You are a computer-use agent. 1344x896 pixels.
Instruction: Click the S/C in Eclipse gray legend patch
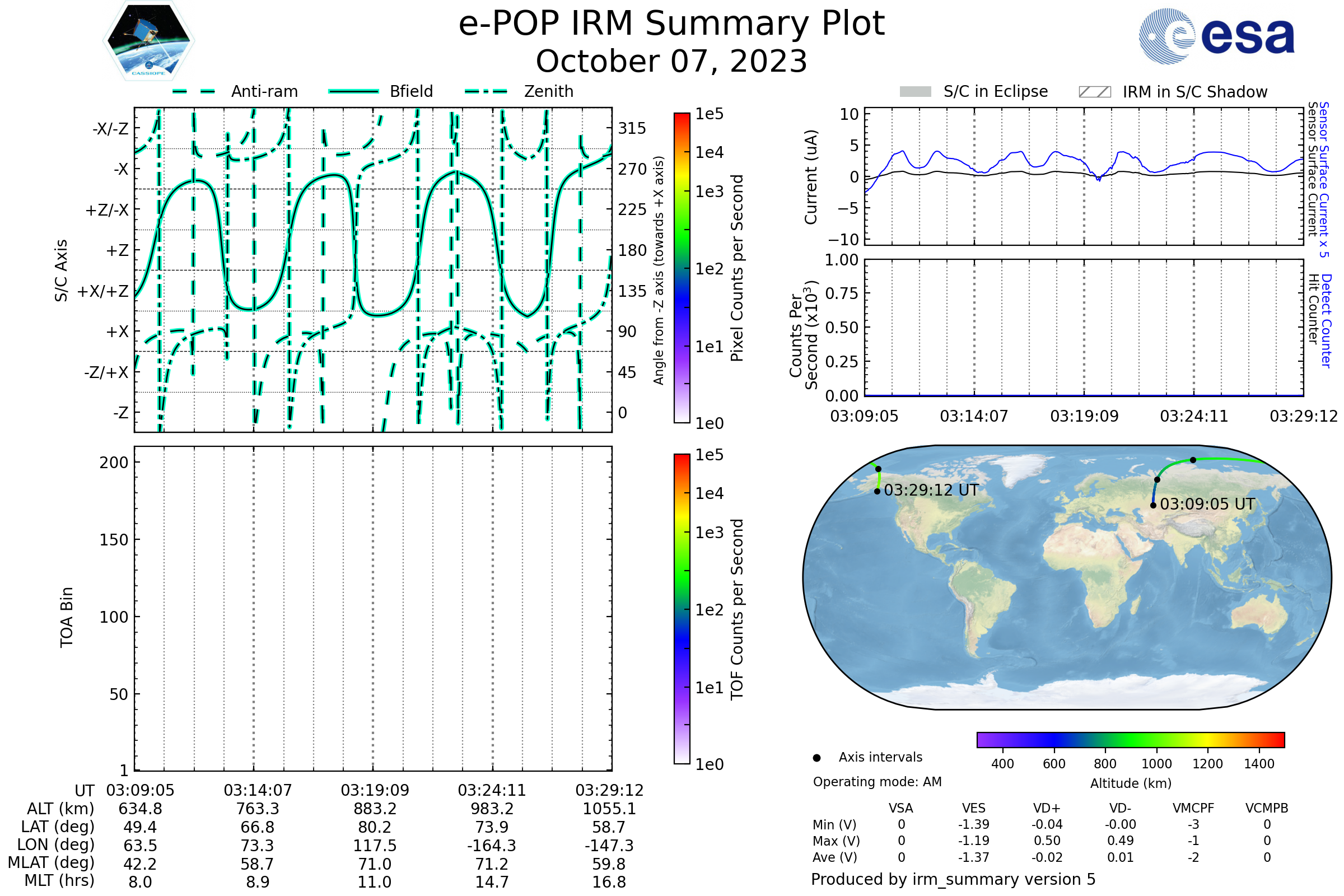pyautogui.click(x=915, y=92)
